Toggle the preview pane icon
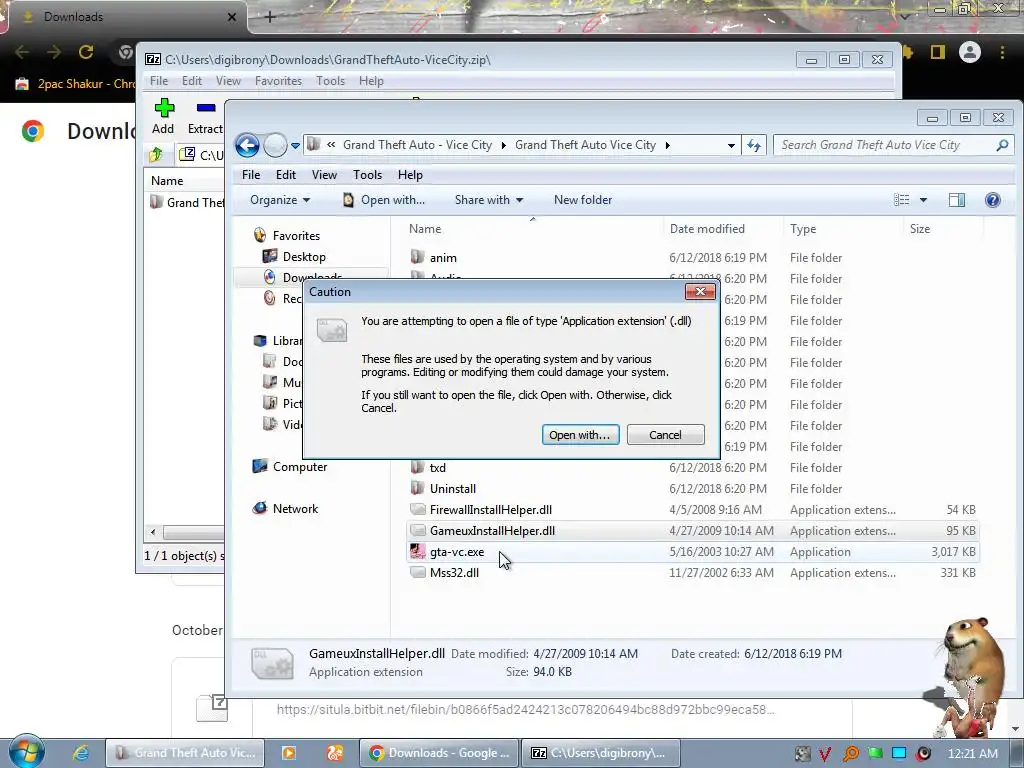Viewport: 1024px width, 768px height. (957, 200)
